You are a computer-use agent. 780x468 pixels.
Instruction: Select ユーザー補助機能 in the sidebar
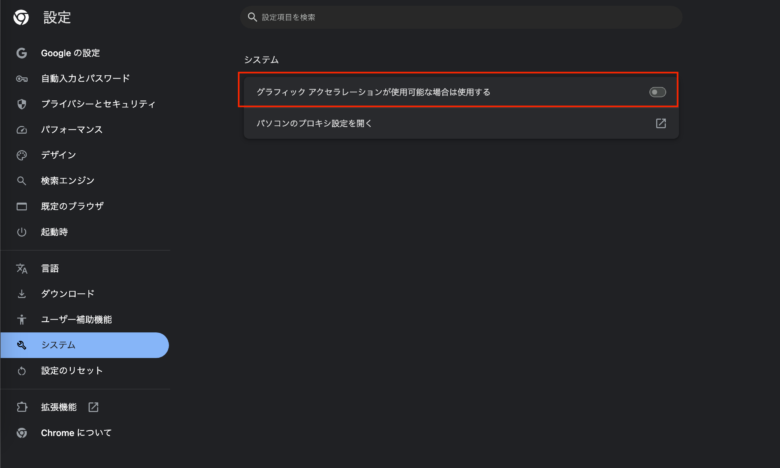pyautogui.click(x=76, y=319)
